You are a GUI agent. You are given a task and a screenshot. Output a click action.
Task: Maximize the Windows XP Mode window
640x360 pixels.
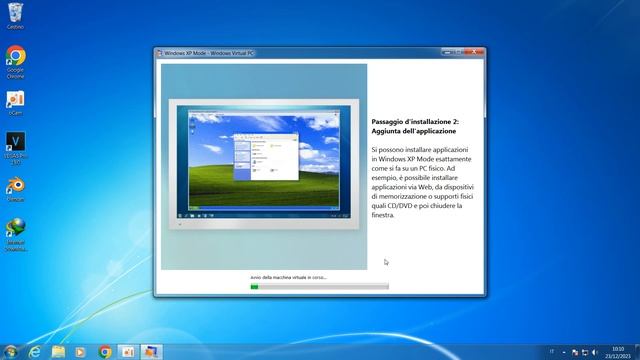(x=459, y=52)
